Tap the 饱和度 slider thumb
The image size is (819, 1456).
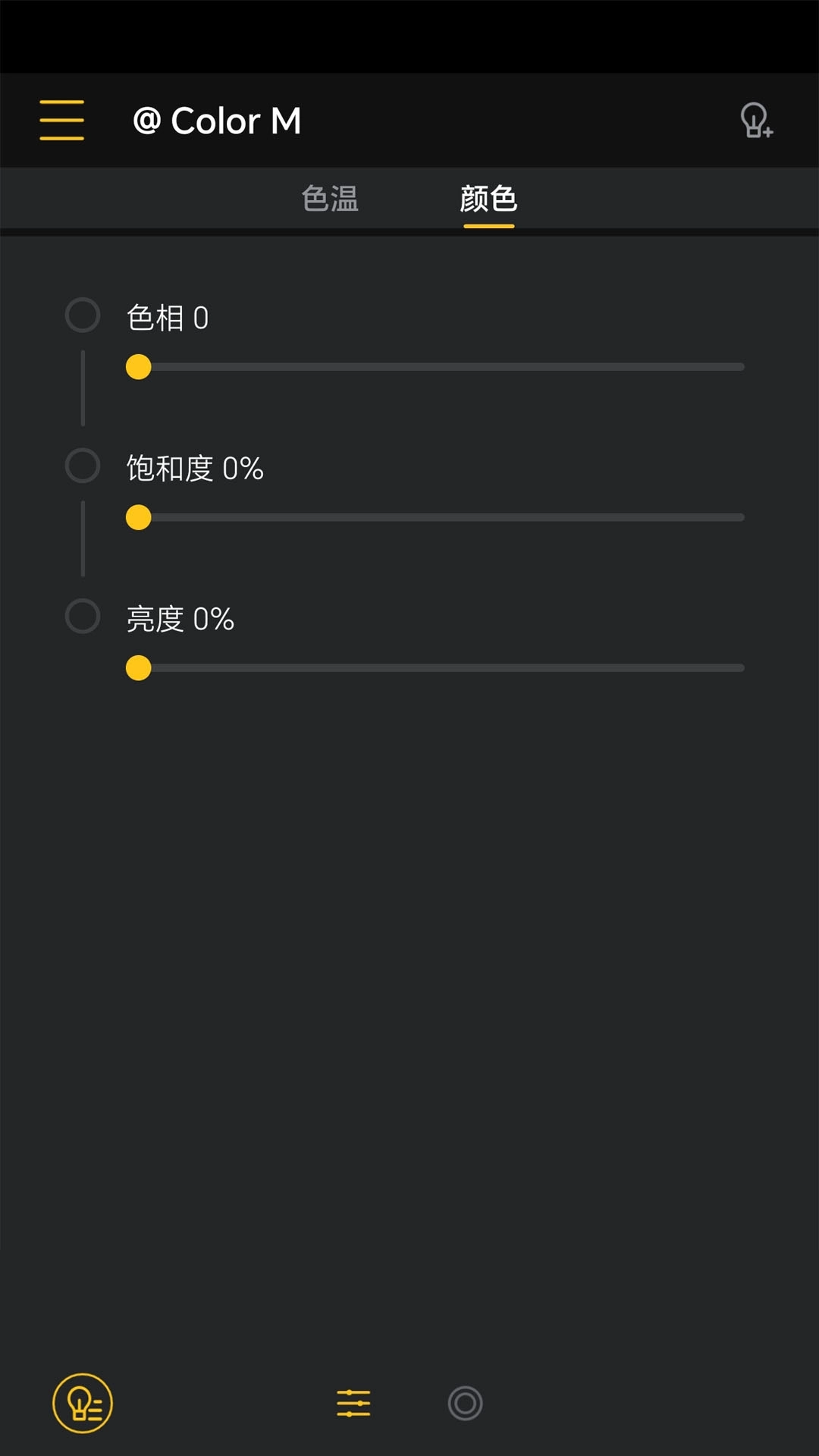coord(139,516)
